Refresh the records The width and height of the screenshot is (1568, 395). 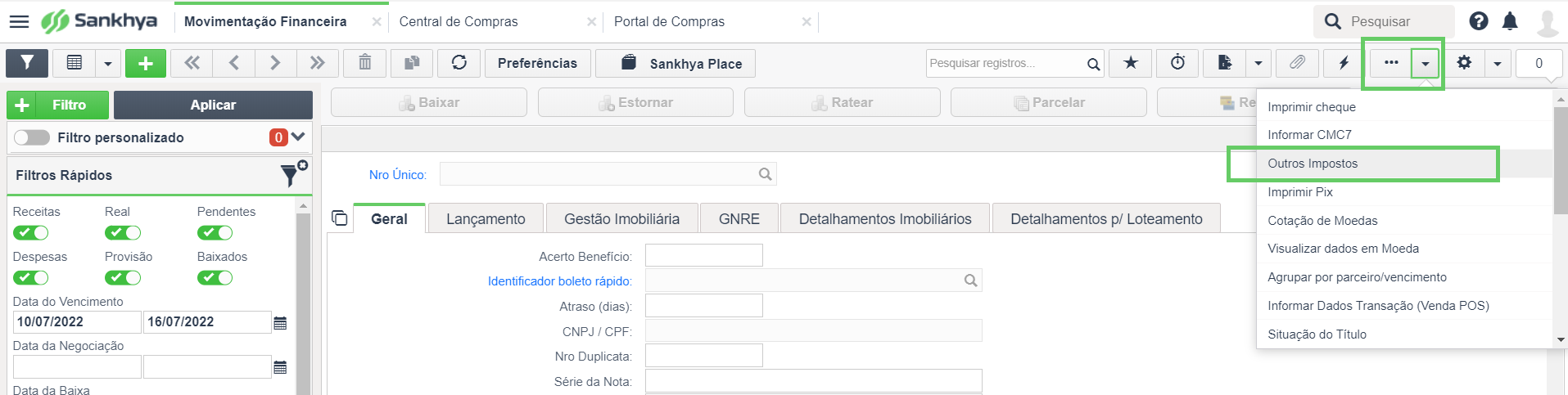[459, 63]
